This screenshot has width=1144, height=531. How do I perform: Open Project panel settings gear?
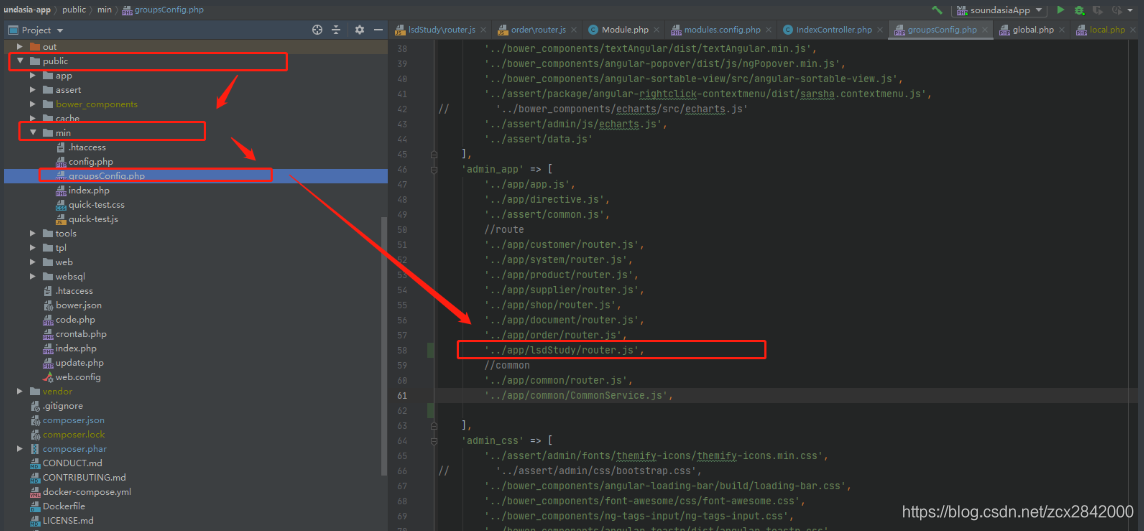pos(359,30)
